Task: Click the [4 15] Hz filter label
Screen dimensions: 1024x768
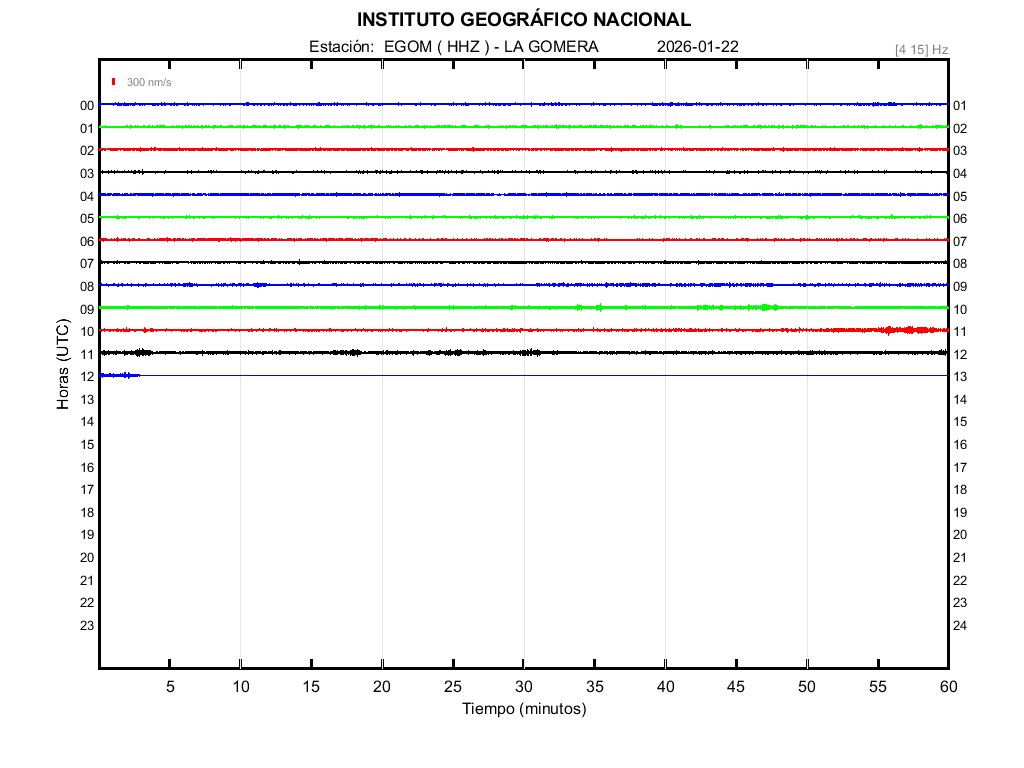Action: 921,49
